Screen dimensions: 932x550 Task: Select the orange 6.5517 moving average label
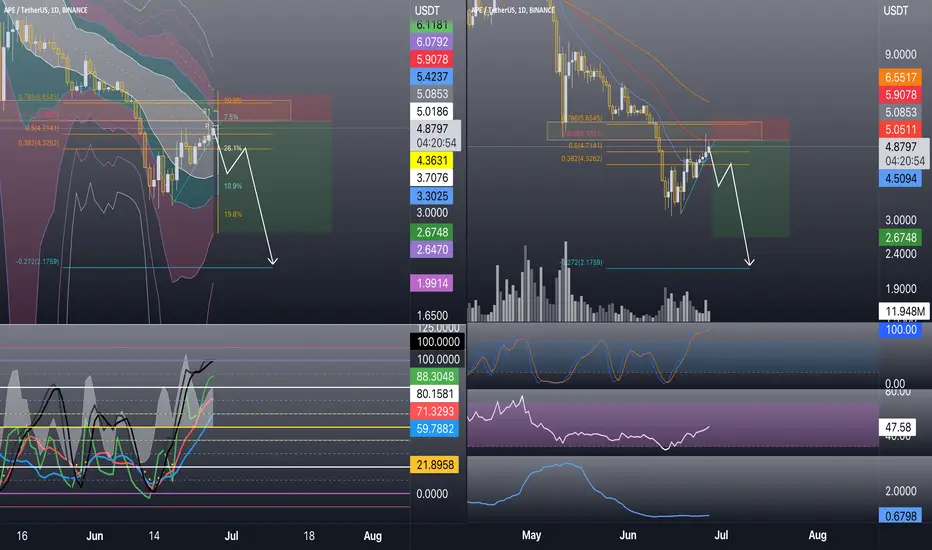click(x=900, y=77)
